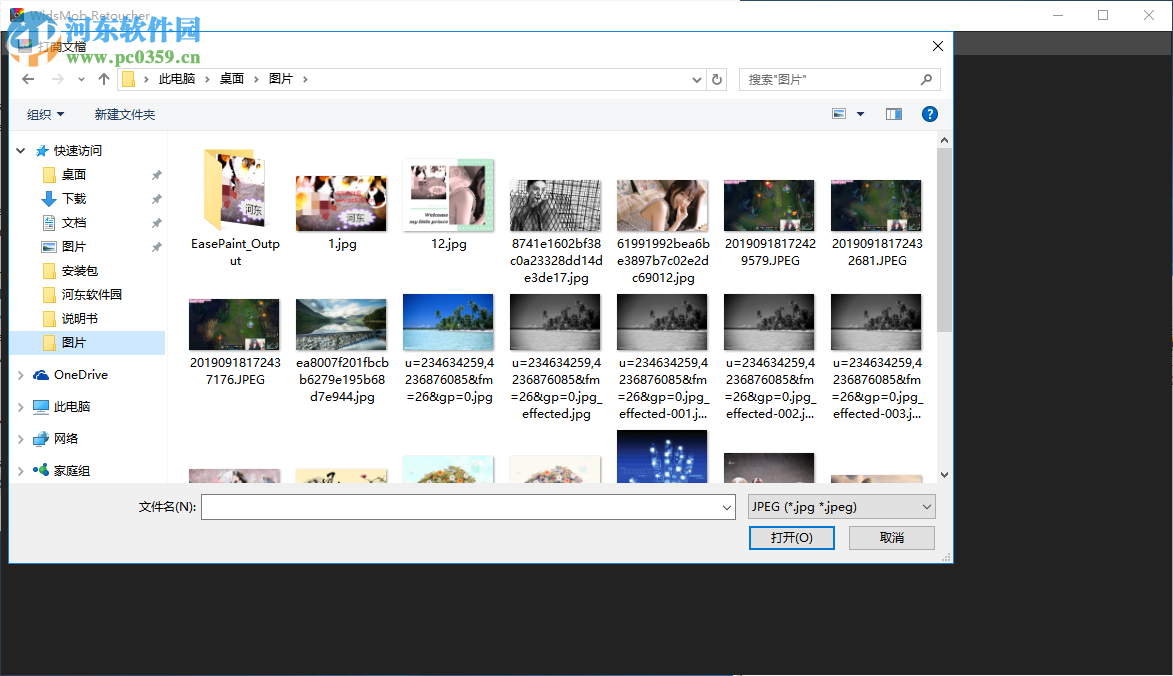Screen dimensions: 1173x676
Task: Navigate back with the left arrow icon
Action: click(x=27, y=78)
